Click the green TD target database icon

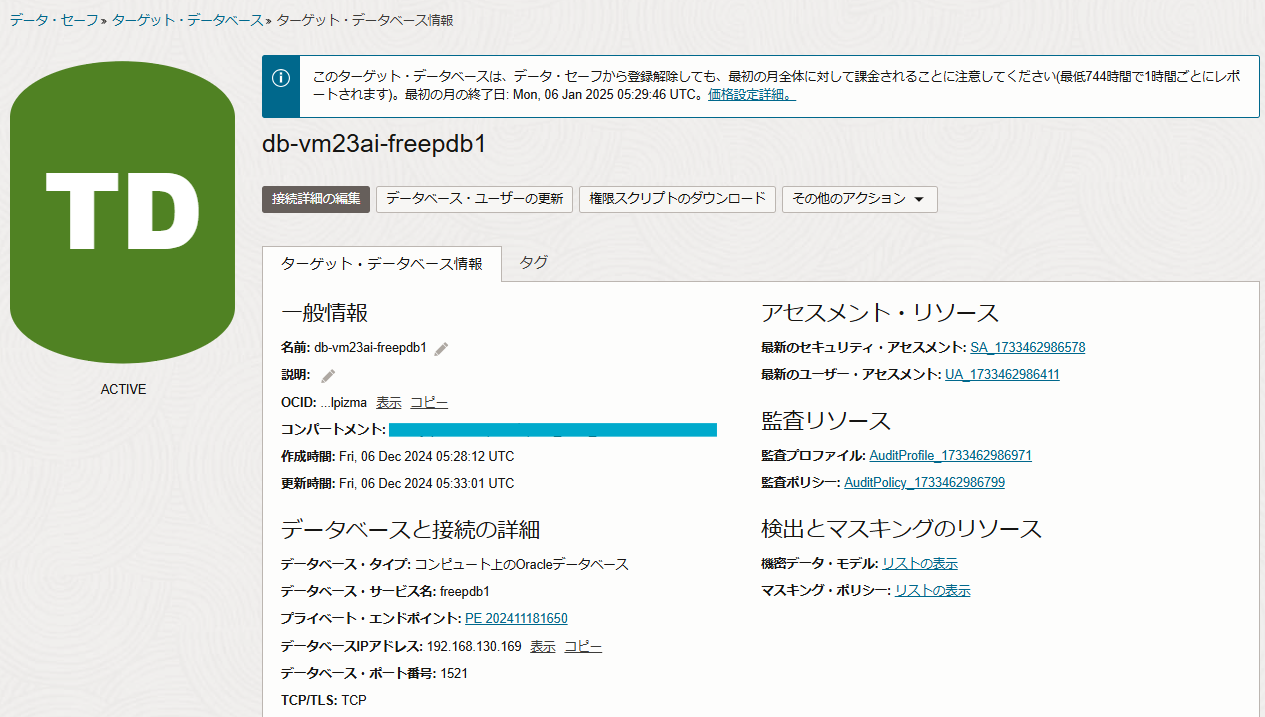[x=122, y=211]
